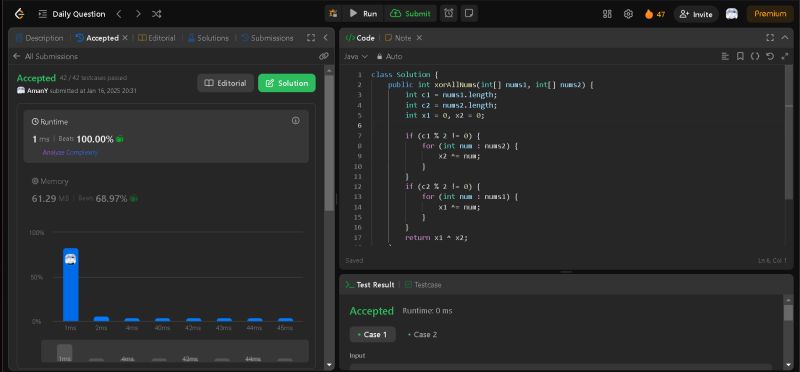Switch to the Description tab
This screenshot has height=372, width=800.
[x=40, y=38]
